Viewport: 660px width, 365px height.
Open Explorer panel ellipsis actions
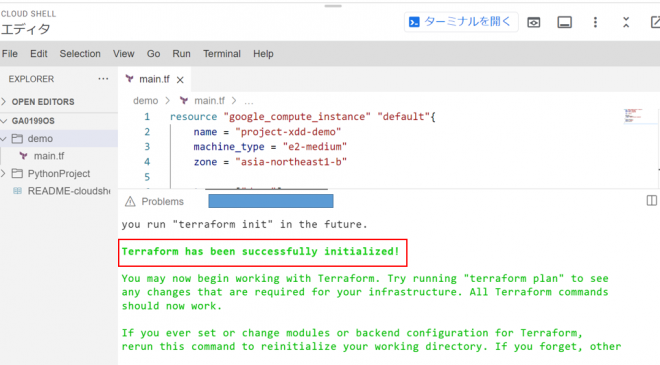pos(103,79)
